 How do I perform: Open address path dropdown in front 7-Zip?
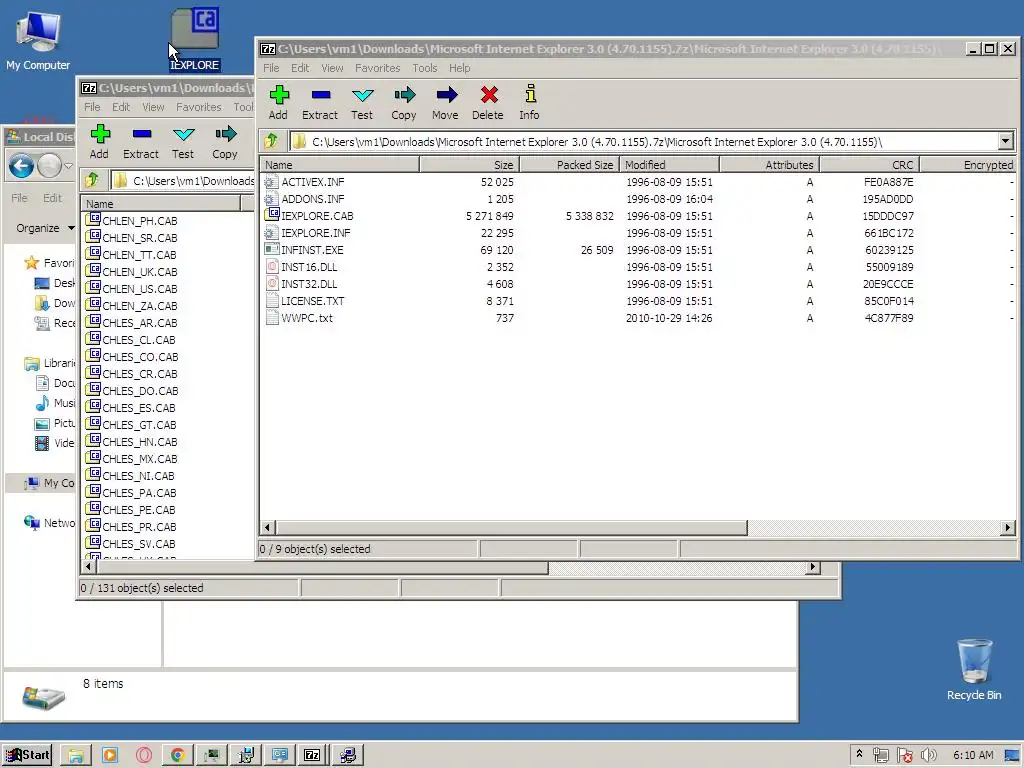click(x=1005, y=141)
